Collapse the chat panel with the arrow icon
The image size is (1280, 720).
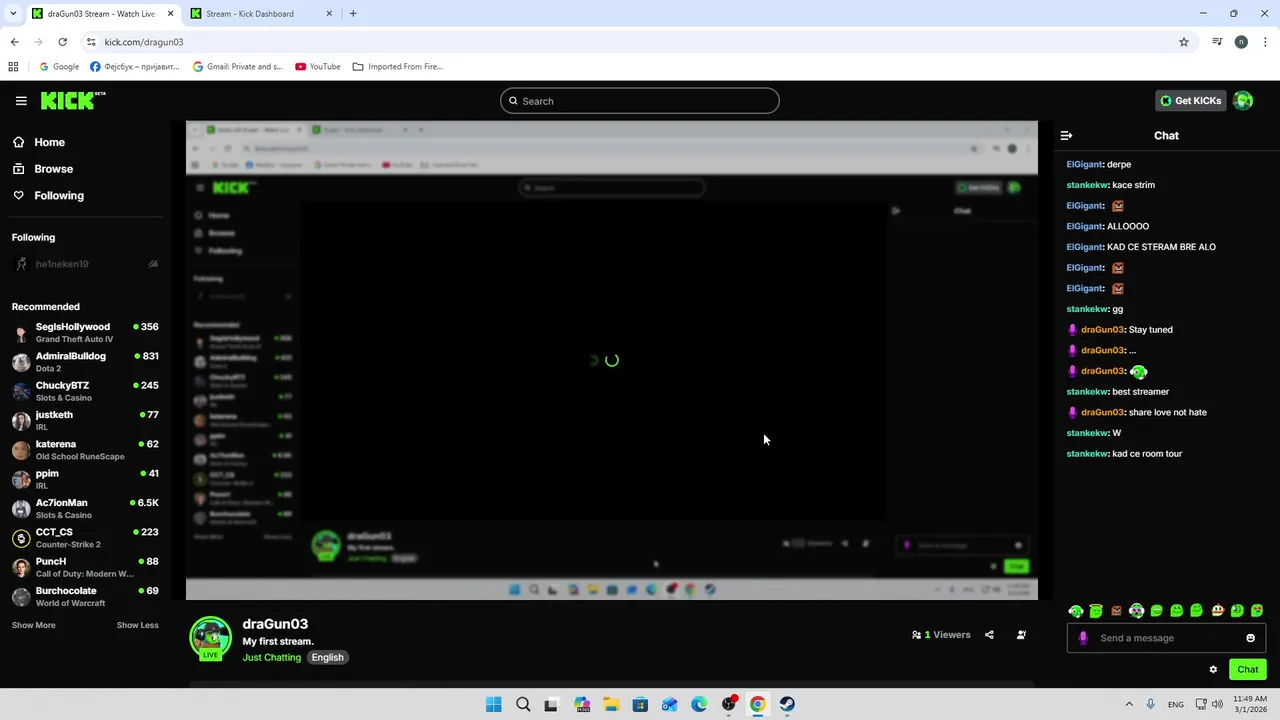coord(1066,135)
